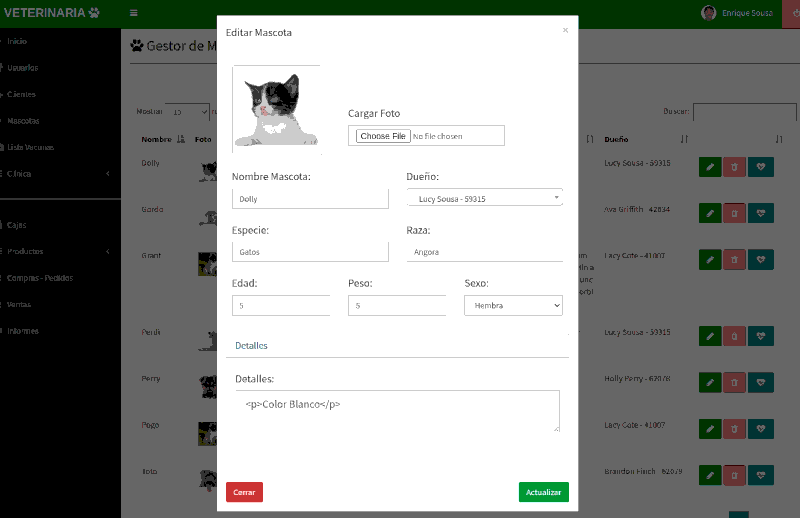Screen dimensions: 800x518
Task: Select the Detalles tab
Action: [251, 346]
